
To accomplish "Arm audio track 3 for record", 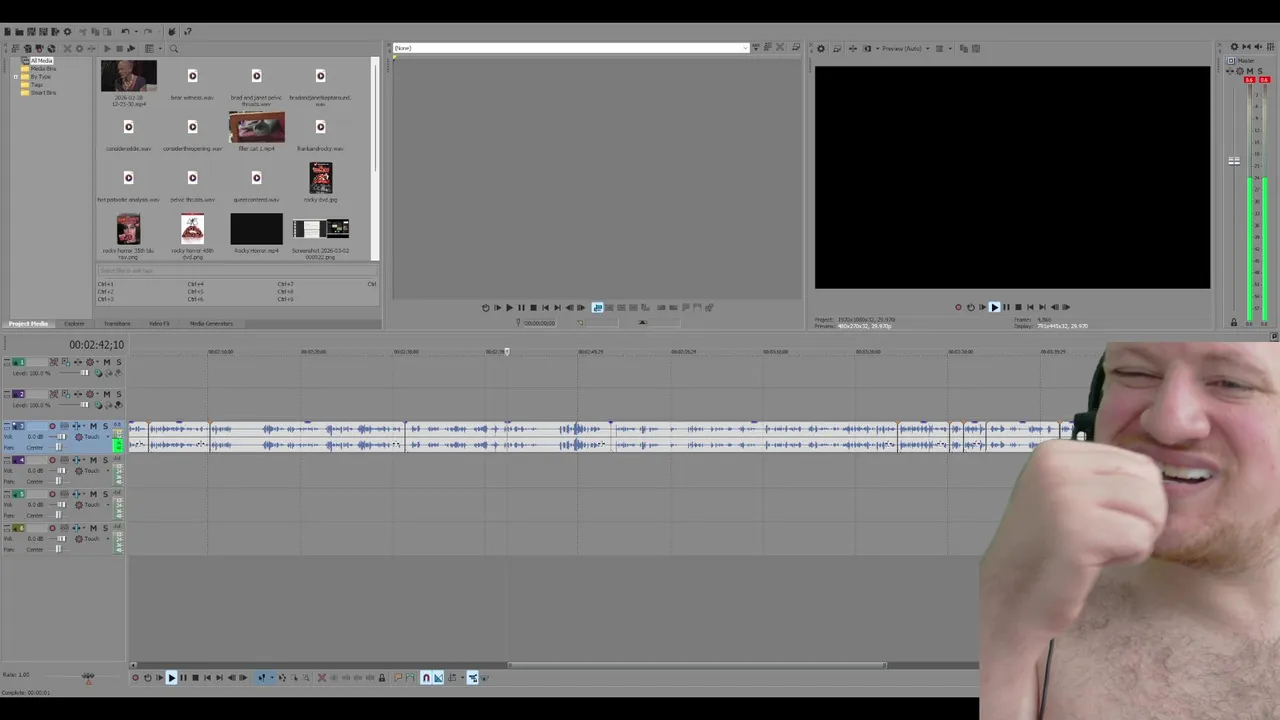I will (x=52, y=426).
